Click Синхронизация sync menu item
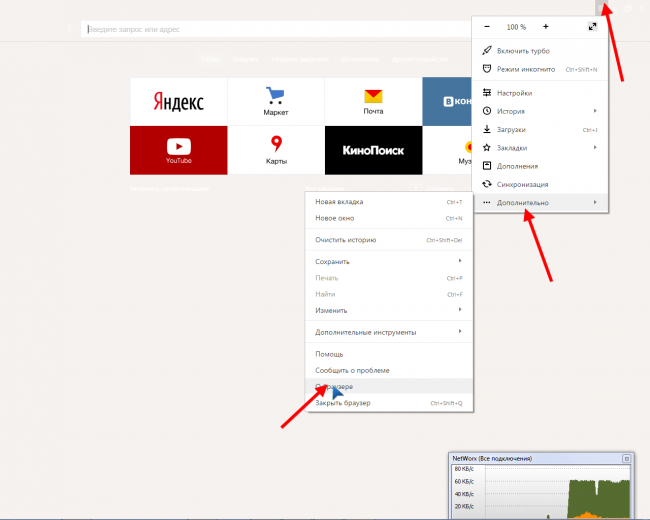650x520 pixels. [x=523, y=184]
